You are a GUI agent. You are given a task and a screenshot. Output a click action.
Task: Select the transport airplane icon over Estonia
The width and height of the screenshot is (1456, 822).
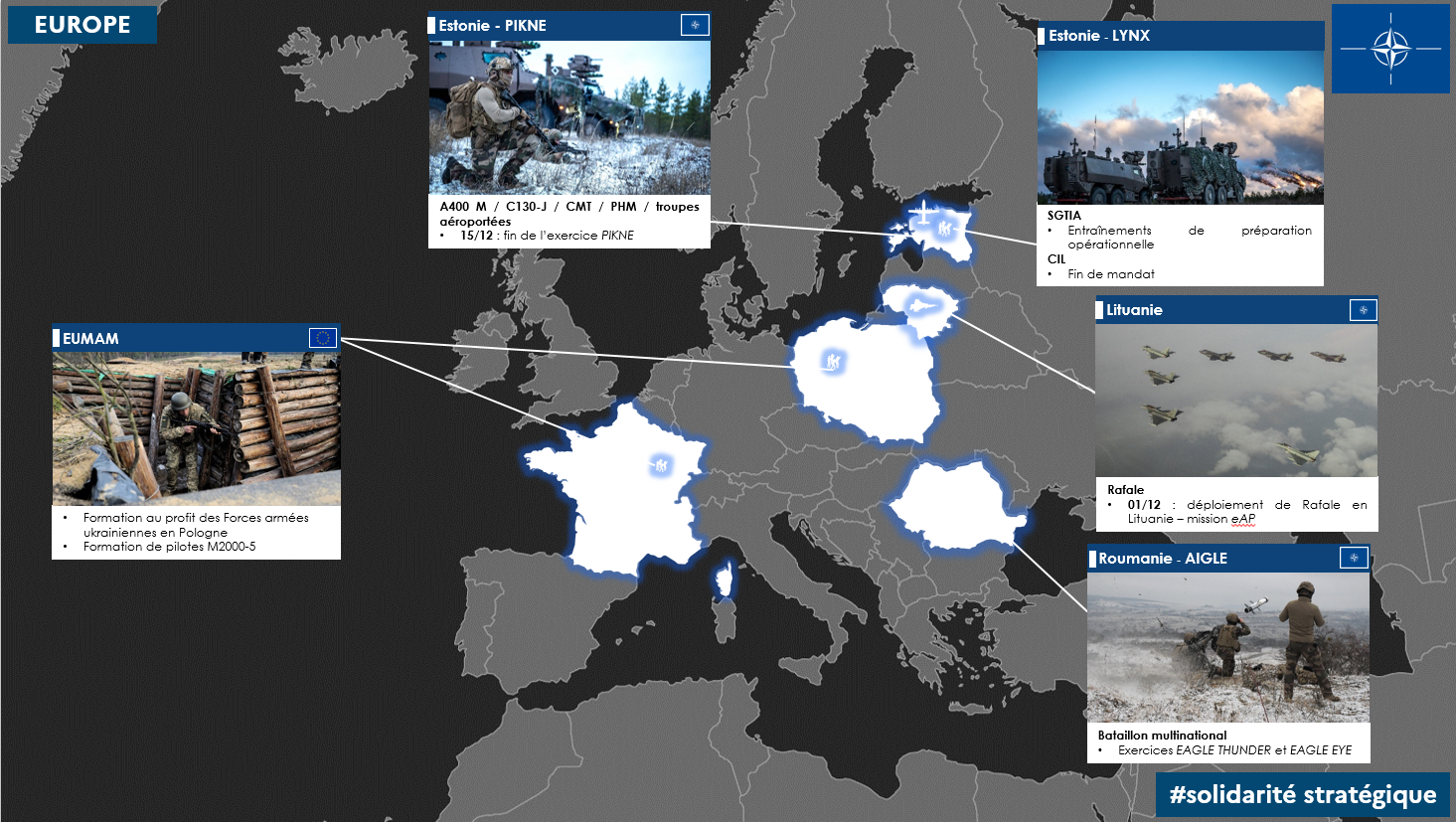pos(923,212)
